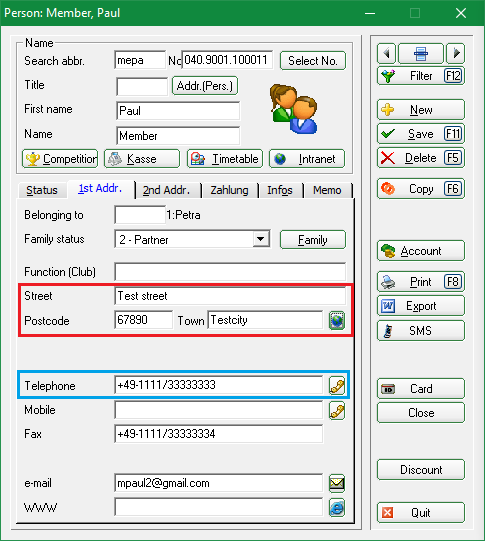Open the Status tab
The height and width of the screenshot is (541, 485).
click(42, 190)
